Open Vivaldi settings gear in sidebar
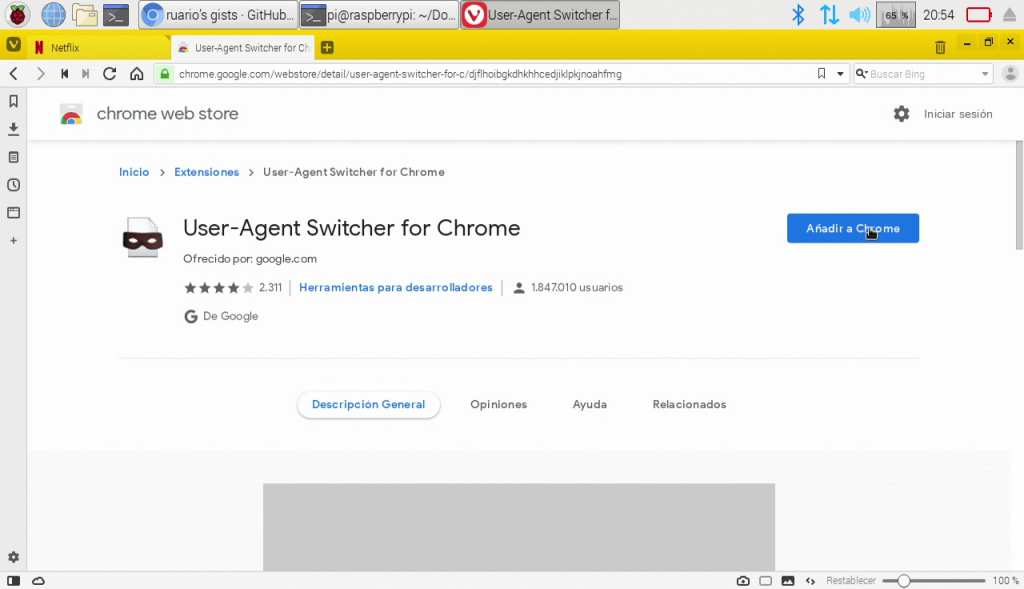 pyautogui.click(x=13, y=557)
